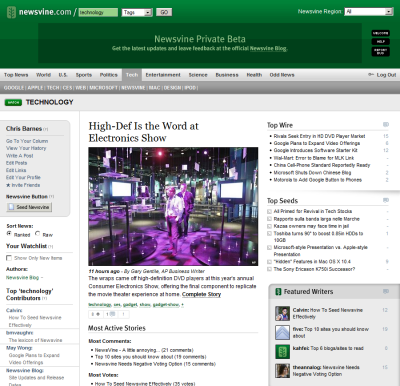The width and height of the screenshot is (400, 386).
Task: Select the Ranked sort radio button
Action: [9, 234]
